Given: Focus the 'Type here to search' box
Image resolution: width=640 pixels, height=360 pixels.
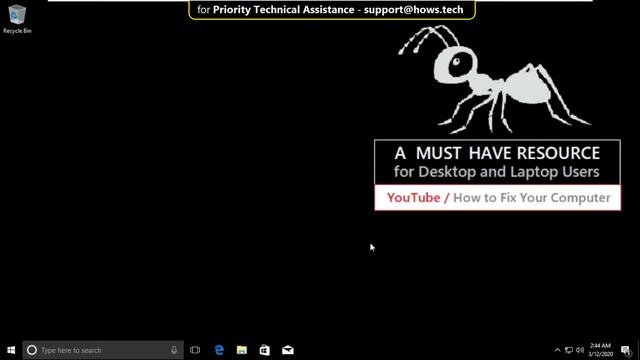Looking at the screenshot, I should (103, 350).
